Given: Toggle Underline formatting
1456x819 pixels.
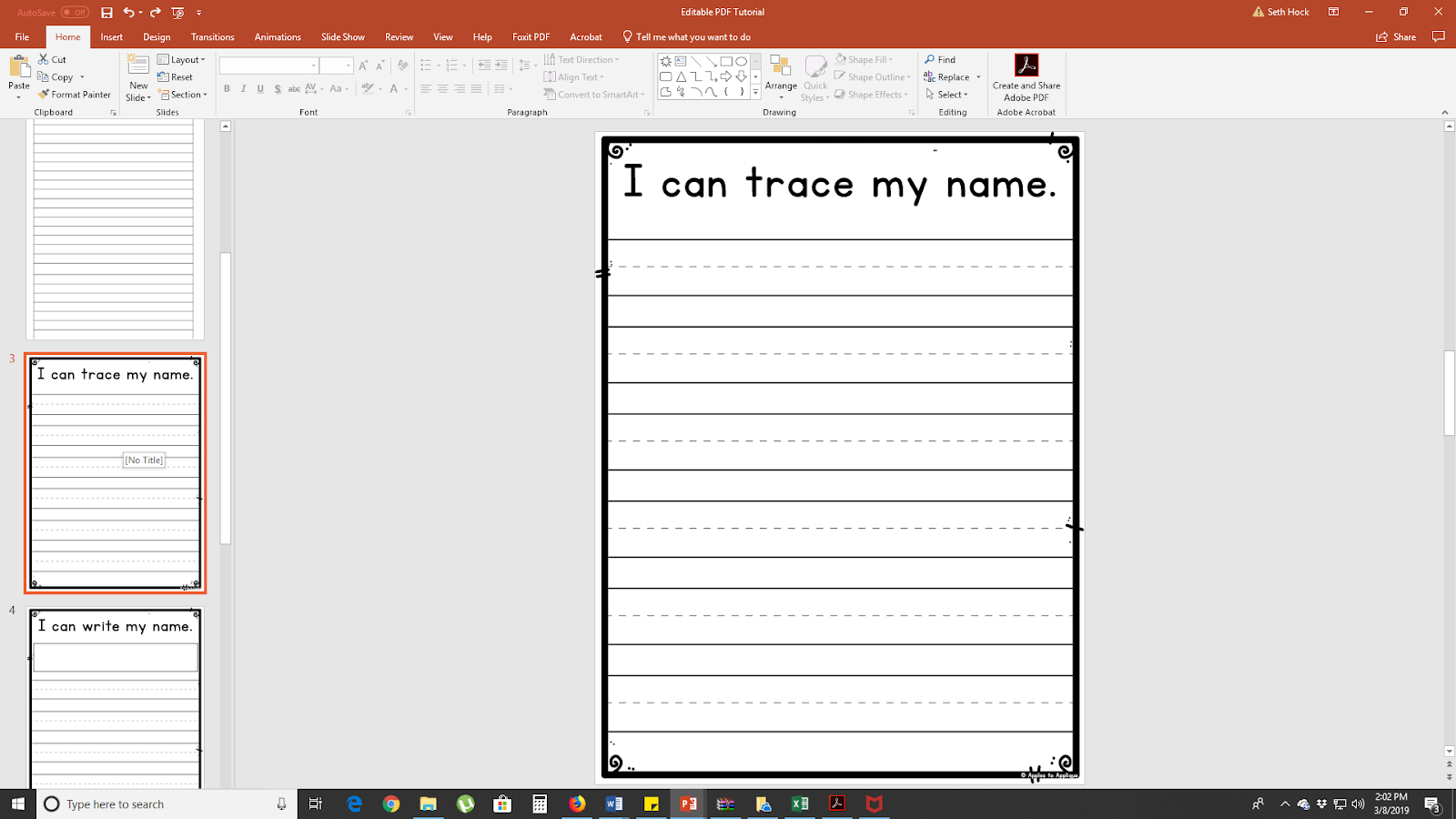Looking at the screenshot, I should pyautogui.click(x=260, y=89).
